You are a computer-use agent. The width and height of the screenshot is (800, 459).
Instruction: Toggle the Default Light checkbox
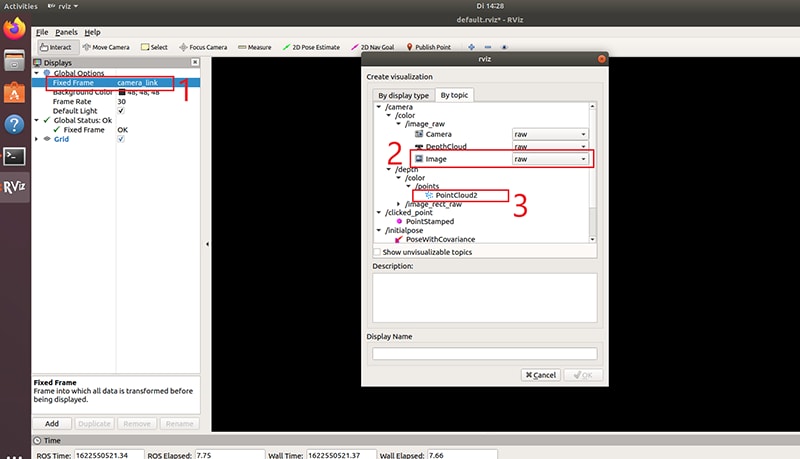121,111
